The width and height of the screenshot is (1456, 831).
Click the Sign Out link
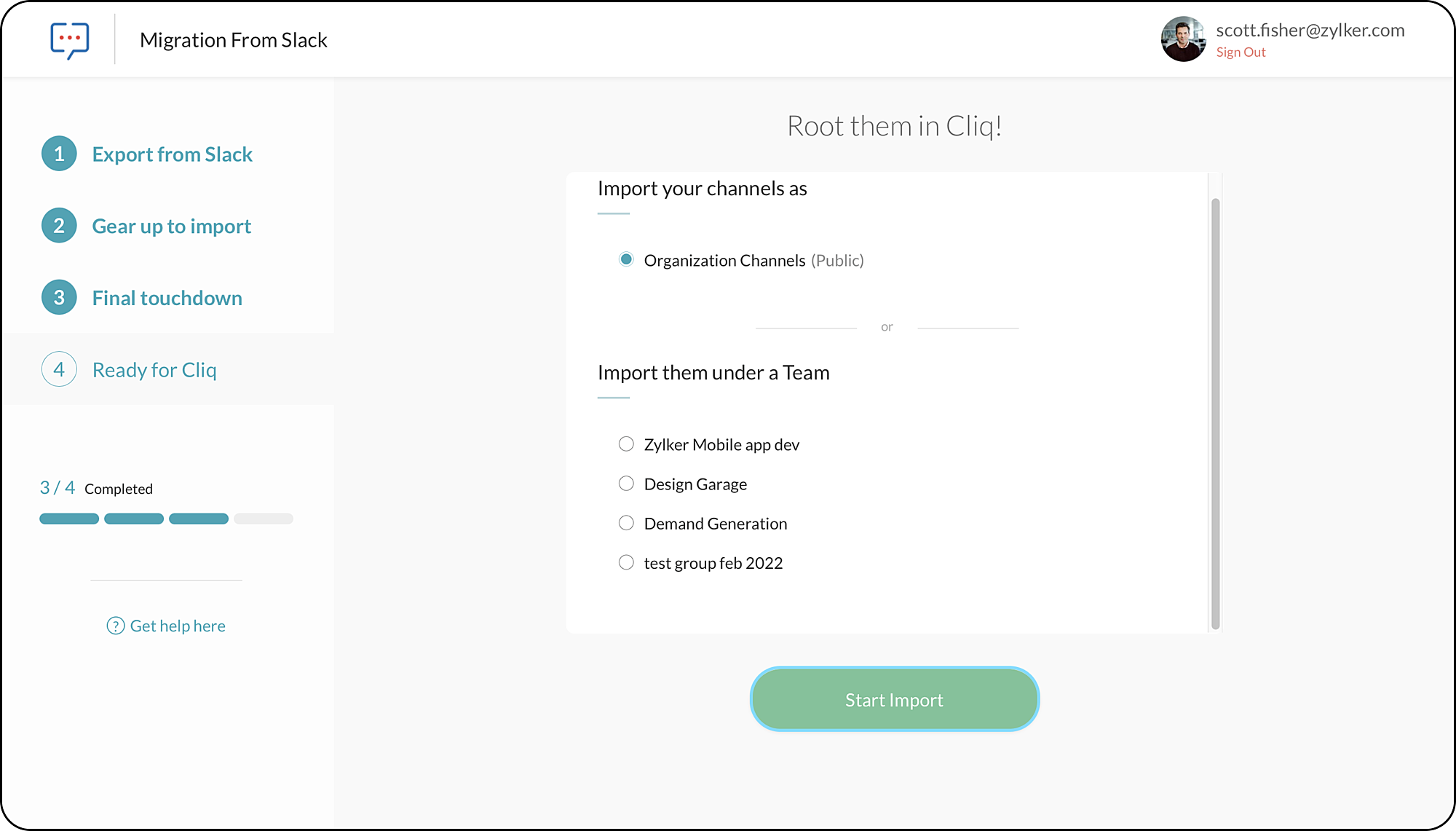(x=1241, y=52)
